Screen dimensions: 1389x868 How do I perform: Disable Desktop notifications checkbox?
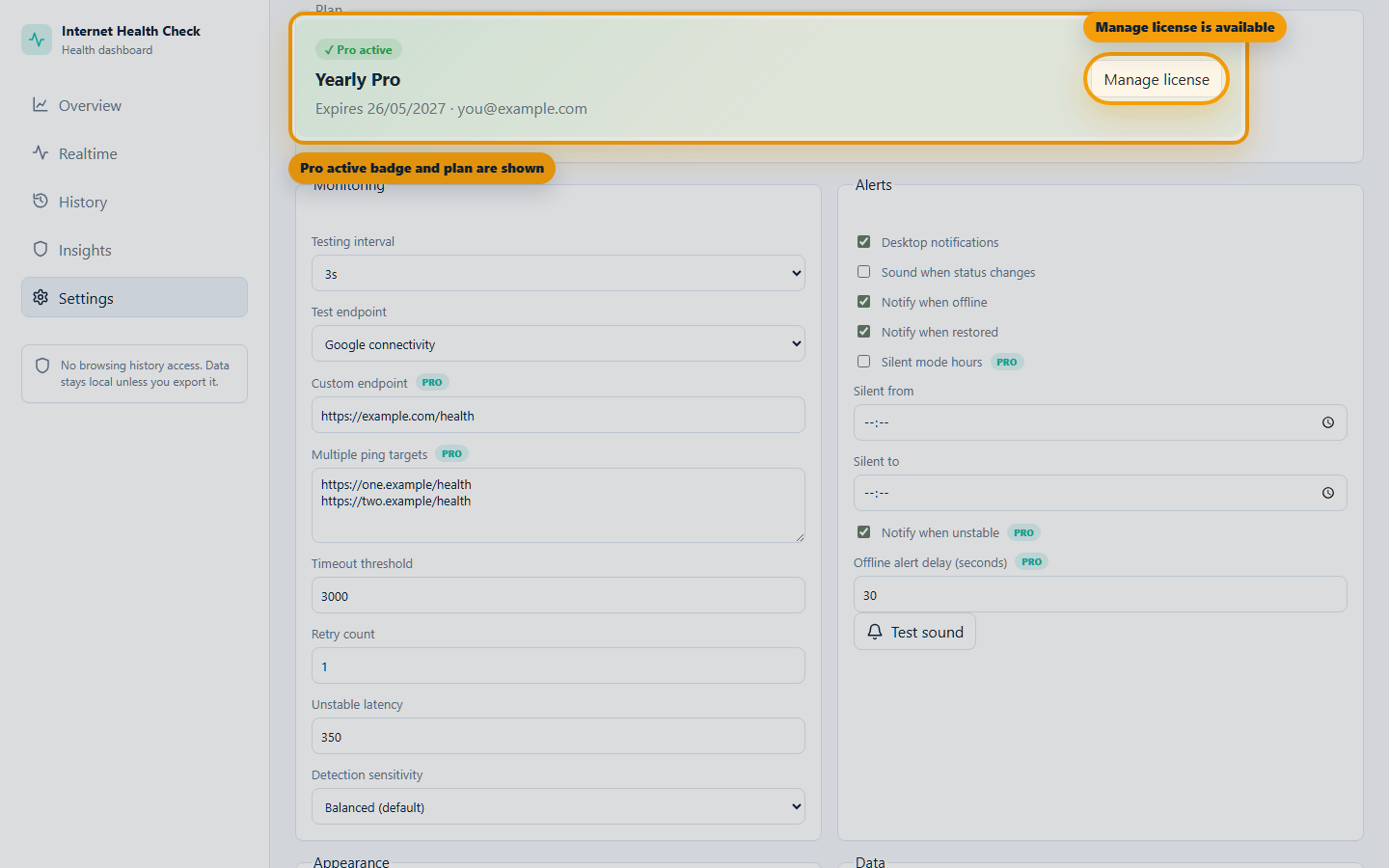(x=864, y=242)
